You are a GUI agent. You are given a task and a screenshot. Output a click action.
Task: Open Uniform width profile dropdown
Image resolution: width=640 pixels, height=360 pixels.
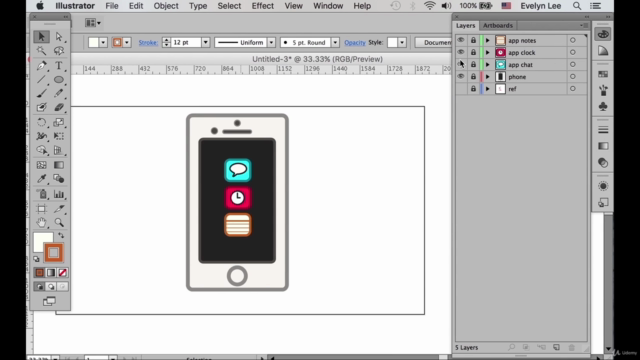[271, 42]
